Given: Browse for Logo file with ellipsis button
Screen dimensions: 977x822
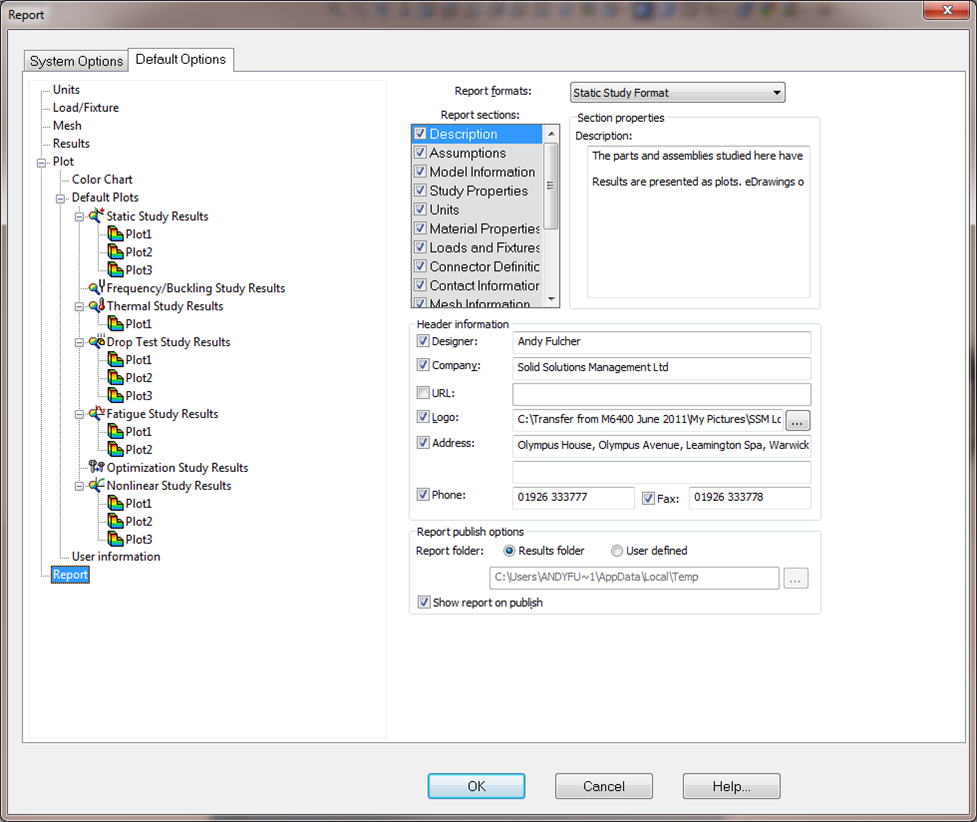Looking at the screenshot, I should pyautogui.click(x=797, y=420).
